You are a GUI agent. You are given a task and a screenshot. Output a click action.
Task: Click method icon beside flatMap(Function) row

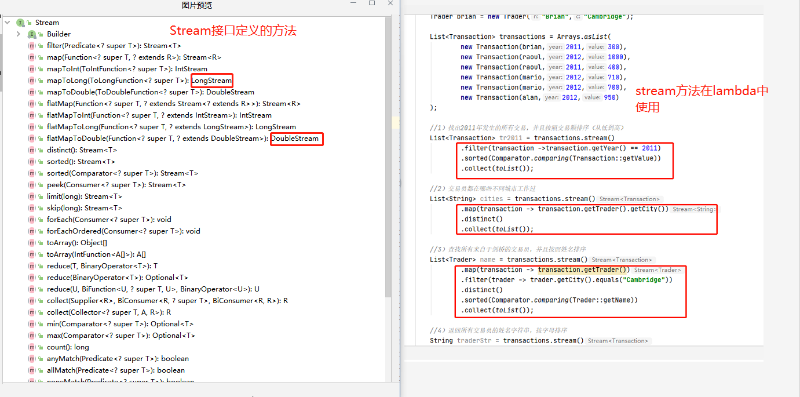coord(32,104)
